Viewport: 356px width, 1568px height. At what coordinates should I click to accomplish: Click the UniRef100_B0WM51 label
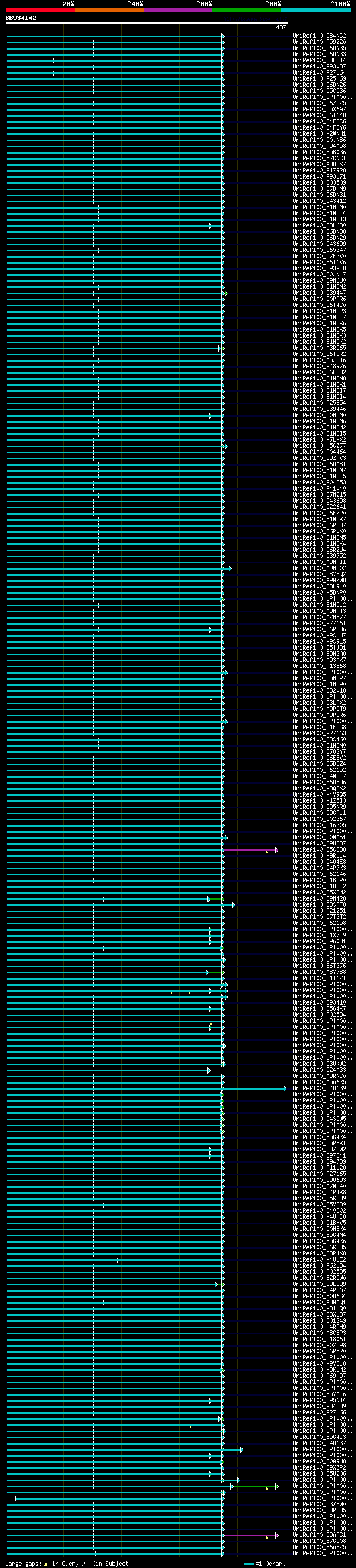pyautogui.click(x=319, y=838)
